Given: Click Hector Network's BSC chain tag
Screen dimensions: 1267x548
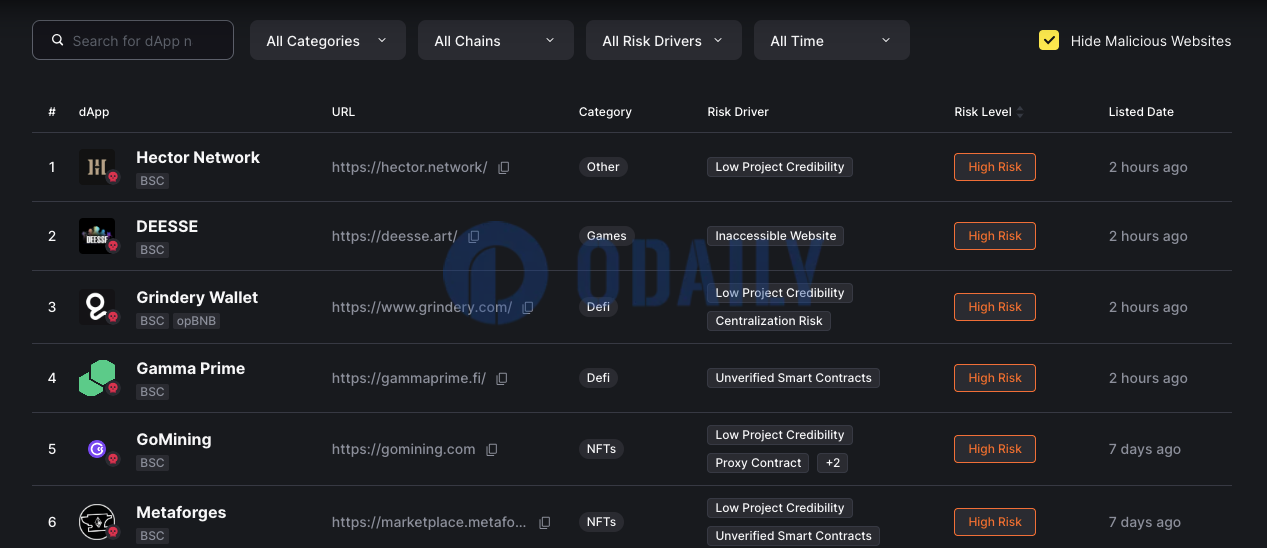Looking at the screenshot, I should tap(152, 181).
